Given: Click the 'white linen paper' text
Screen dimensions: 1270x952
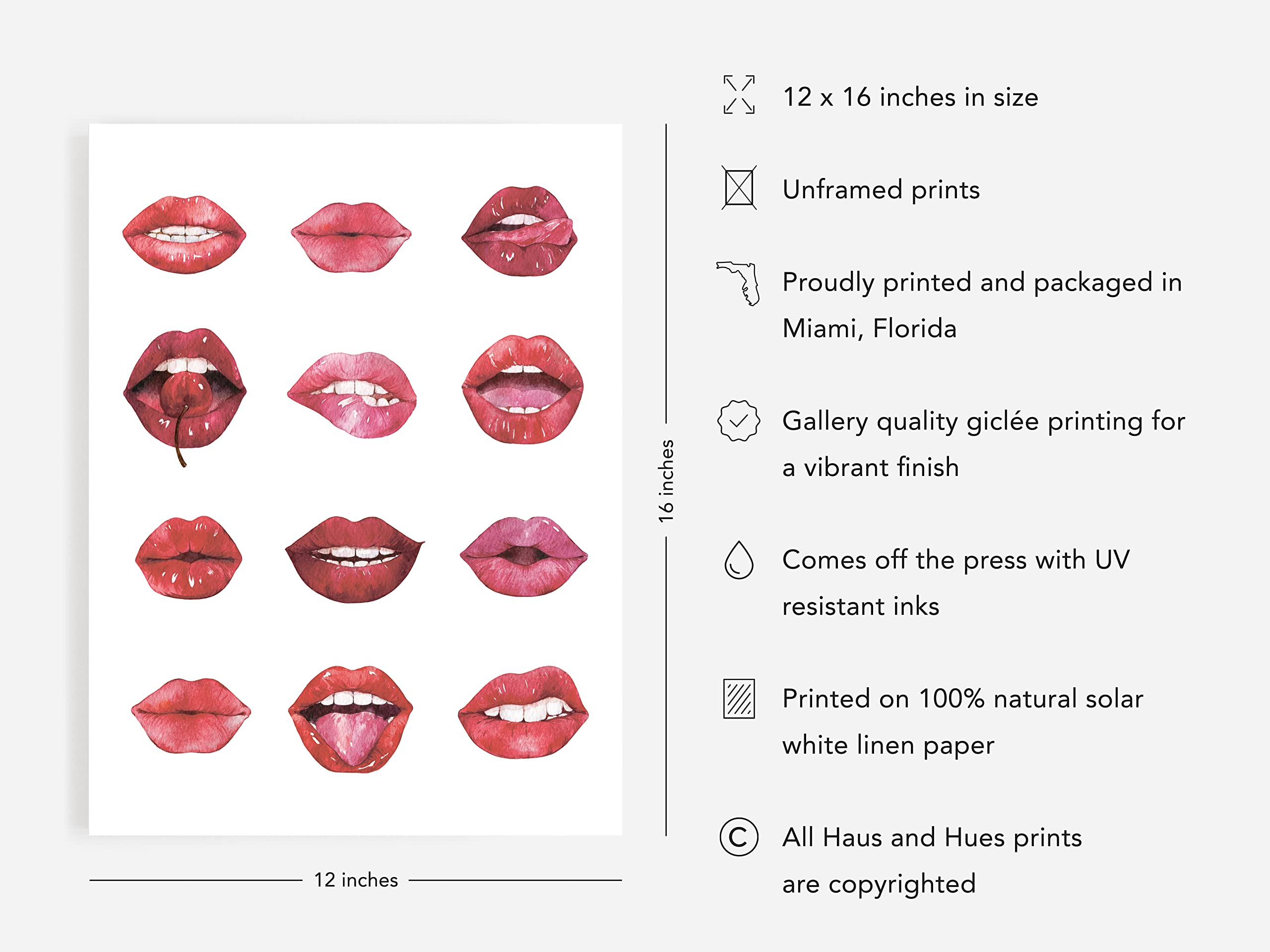Looking at the screenshot, I should 888,745.
